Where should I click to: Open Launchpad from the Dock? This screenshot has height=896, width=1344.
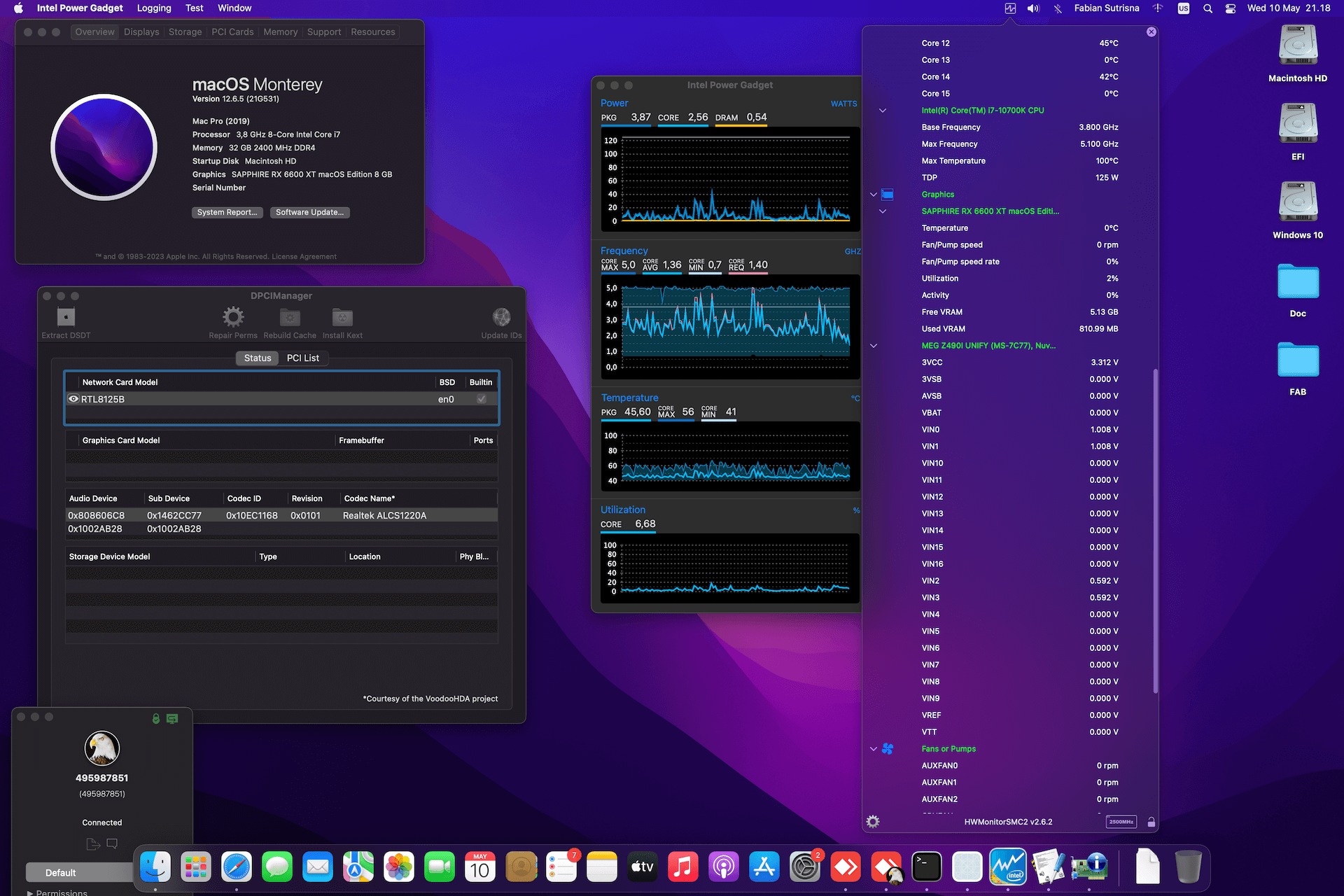(196, 867)
